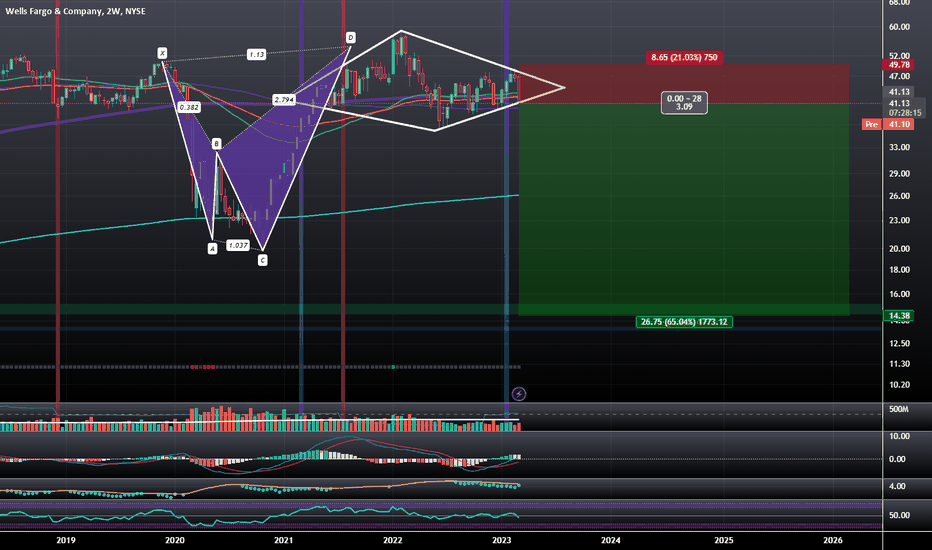Click the 1.037 ratio label
Screen dimensions: 932x550
pos(238,245)
